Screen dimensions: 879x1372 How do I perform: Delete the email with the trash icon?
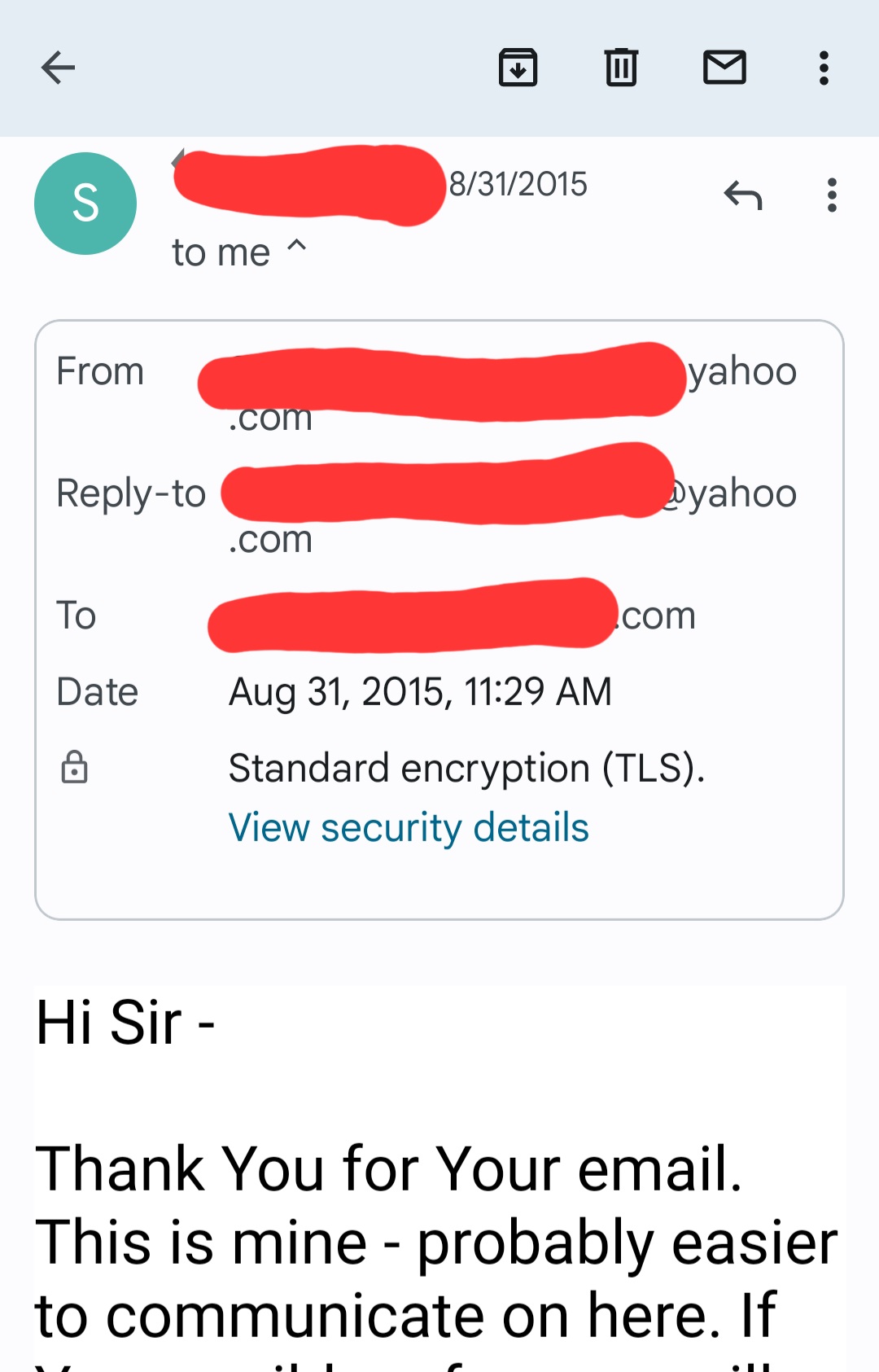click(x=621, y=68)
